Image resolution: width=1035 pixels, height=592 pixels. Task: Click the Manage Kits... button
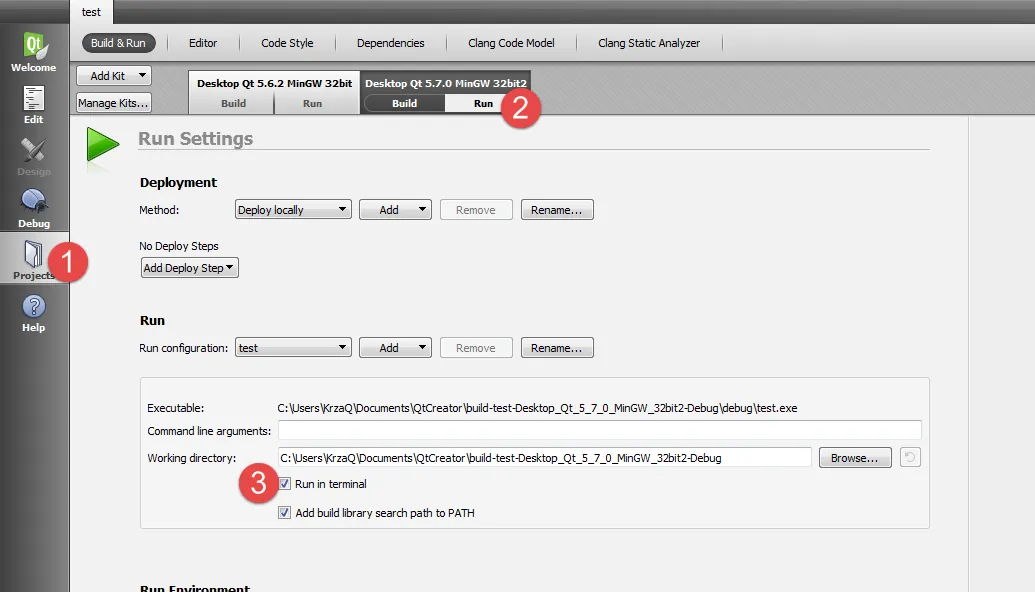[114, 103]
